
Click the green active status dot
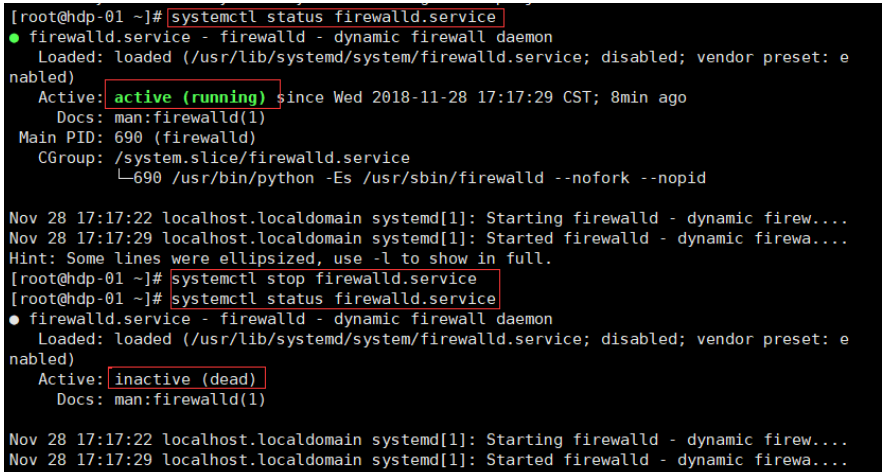tap(15, 38)
